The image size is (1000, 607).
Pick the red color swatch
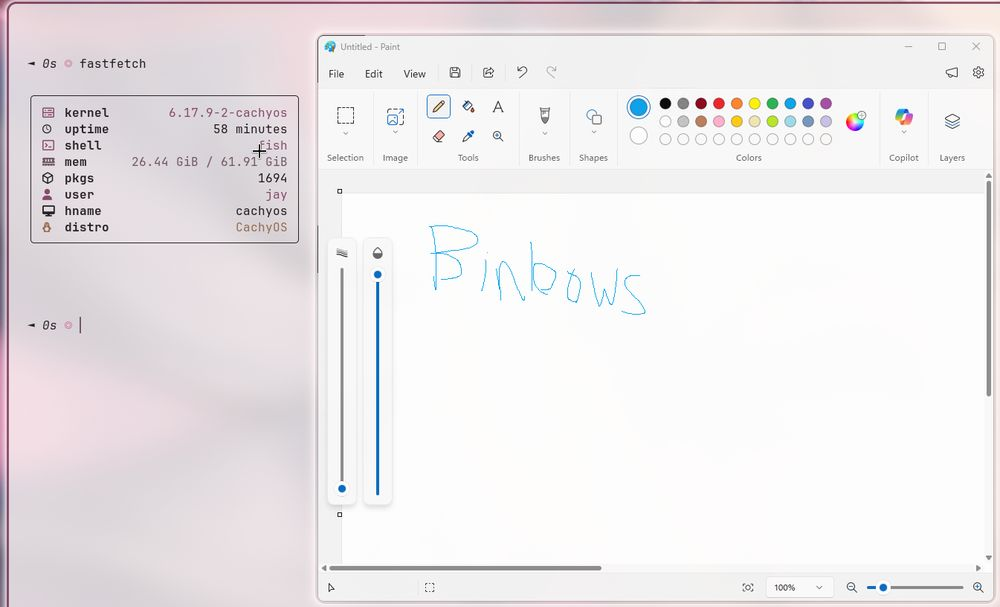click(719, 104)
